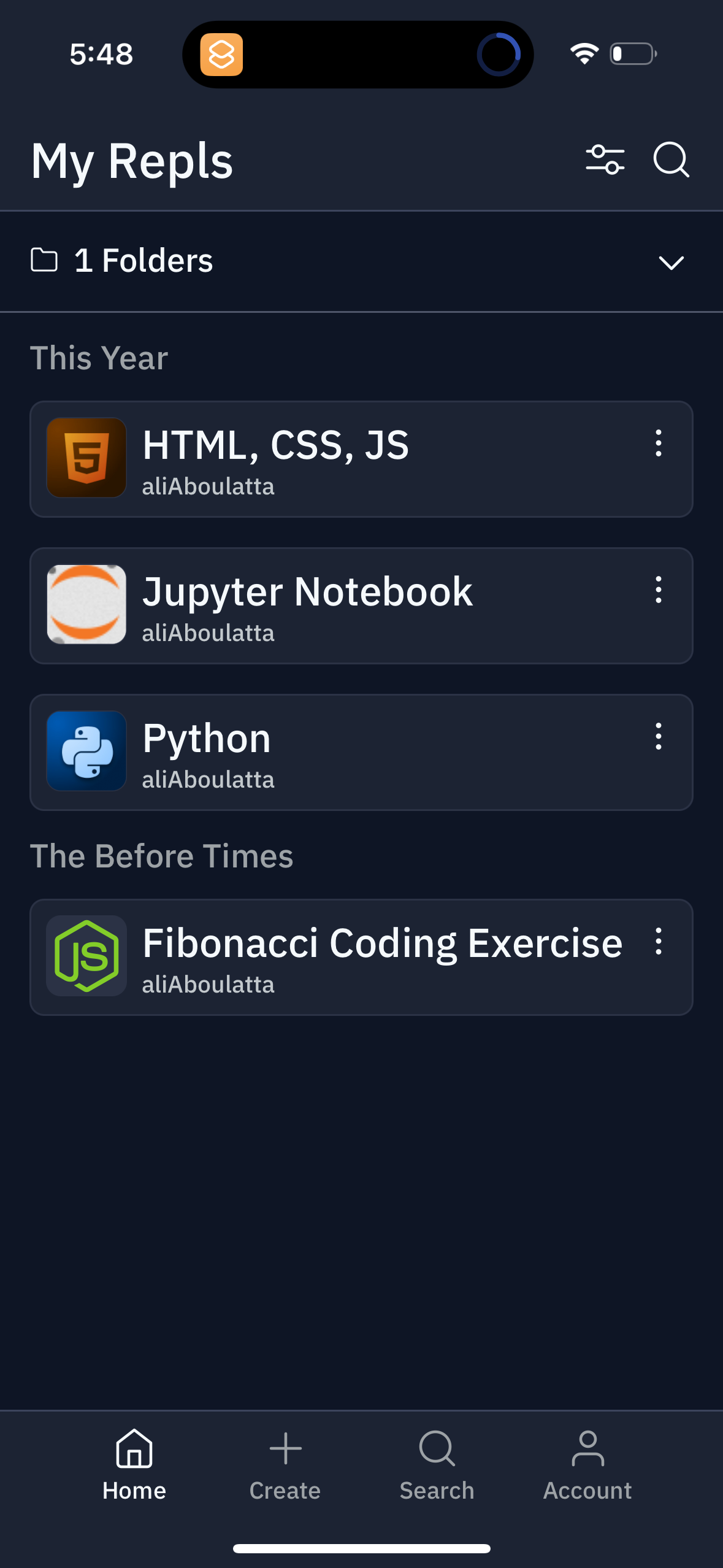Tap the 1 Folders label
723x1568 pixels.
[x=143, y=261]
